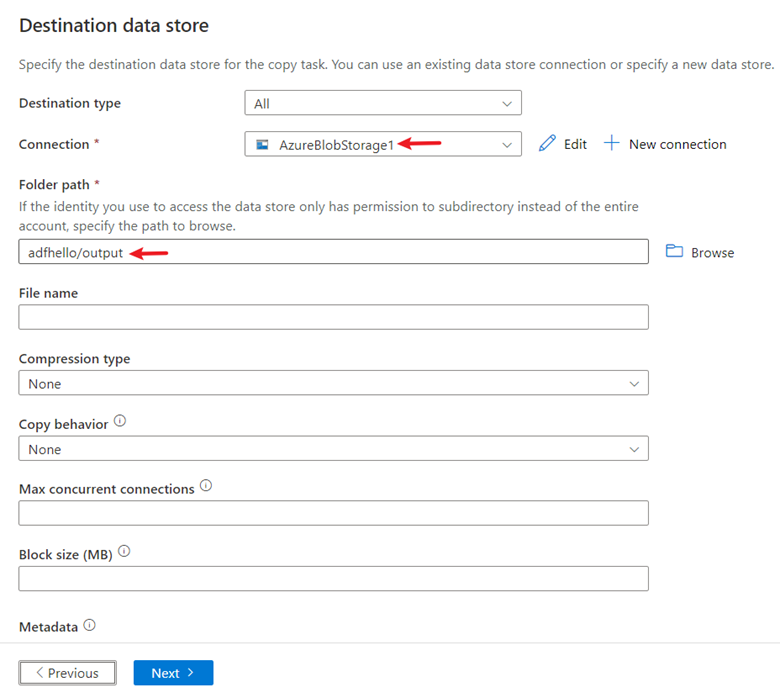Screen dimensions: 780x698
Task: Go back with the Previous button
Action: [x=67, y=673]
